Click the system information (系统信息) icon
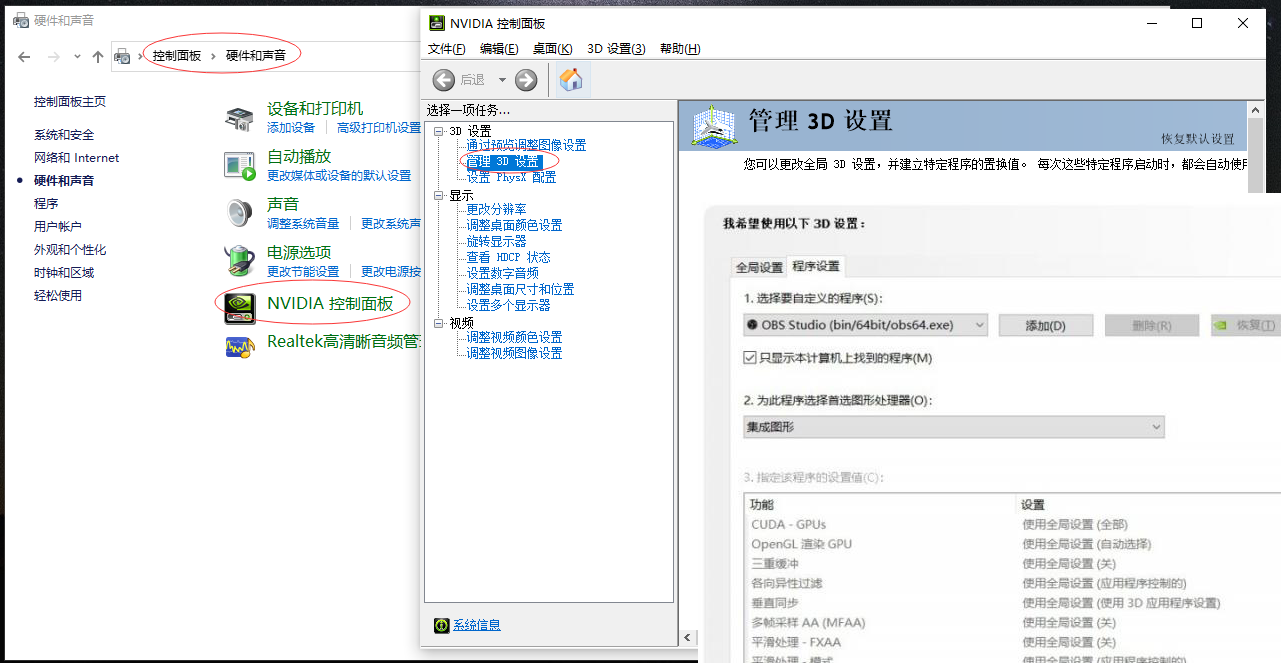The width and height of the screenshot is (1281, 663). point(441,625)
